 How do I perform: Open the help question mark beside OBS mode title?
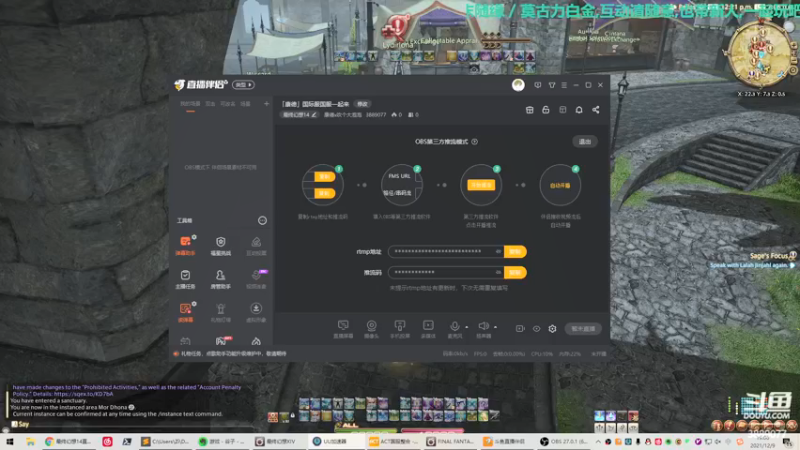point(474,142)
